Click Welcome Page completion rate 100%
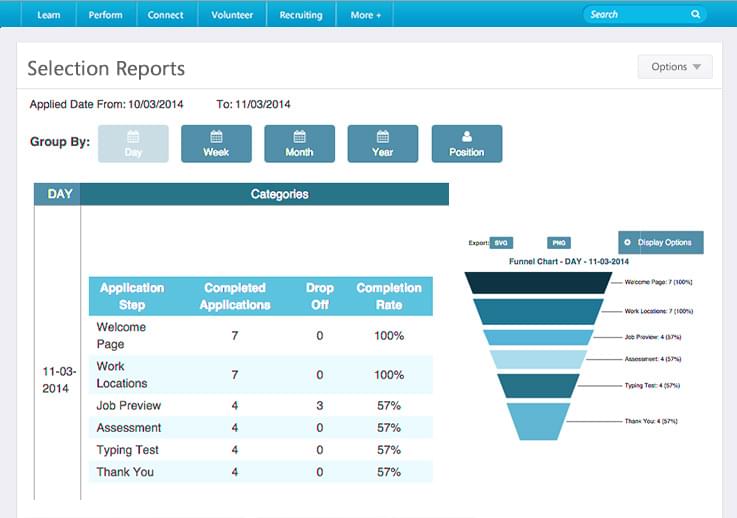Image resolution: width=737 pixels, height=518 pixels. (x=389, y=336)
